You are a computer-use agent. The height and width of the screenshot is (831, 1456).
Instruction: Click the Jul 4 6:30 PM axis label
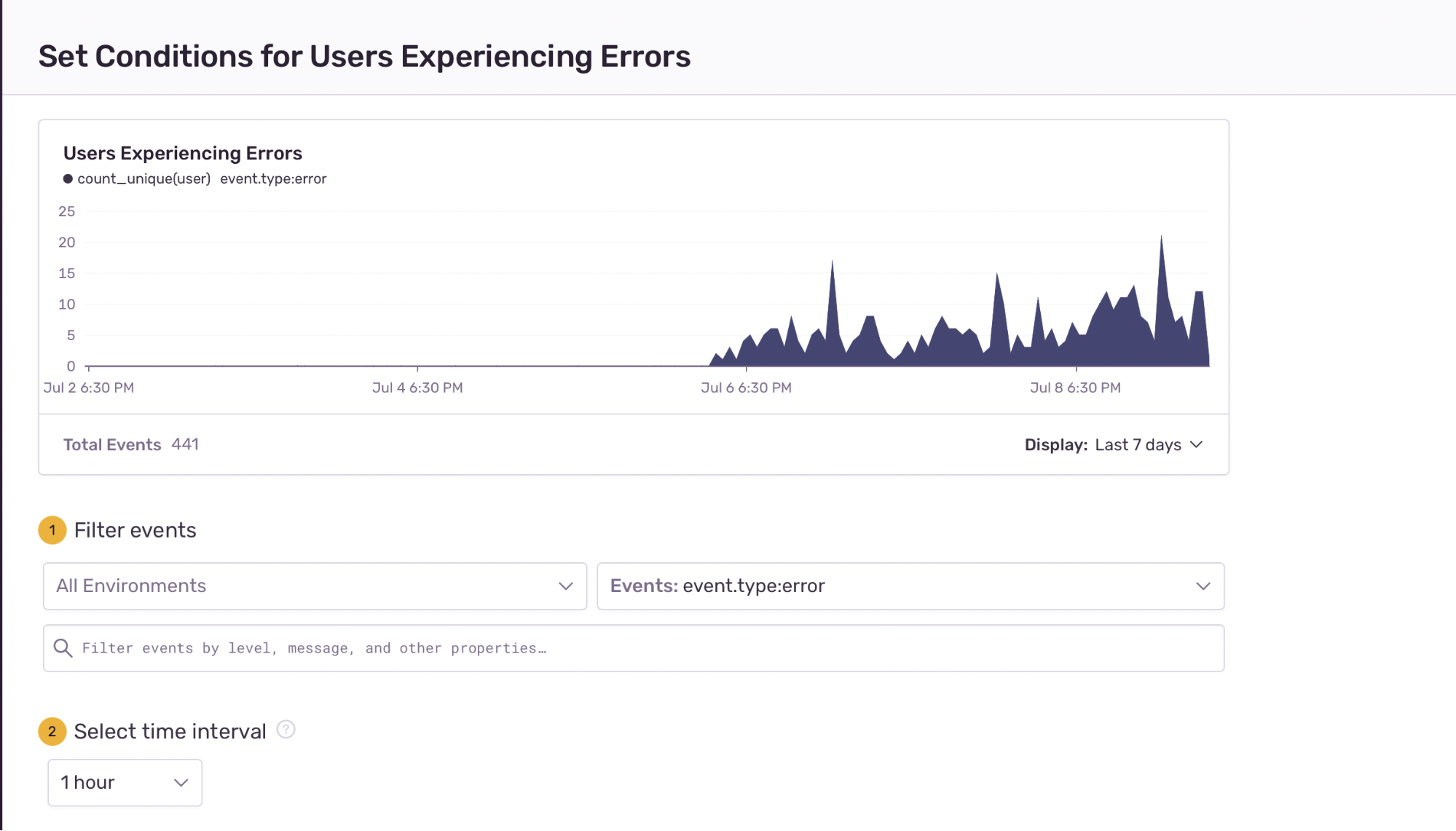coord(417,388)
